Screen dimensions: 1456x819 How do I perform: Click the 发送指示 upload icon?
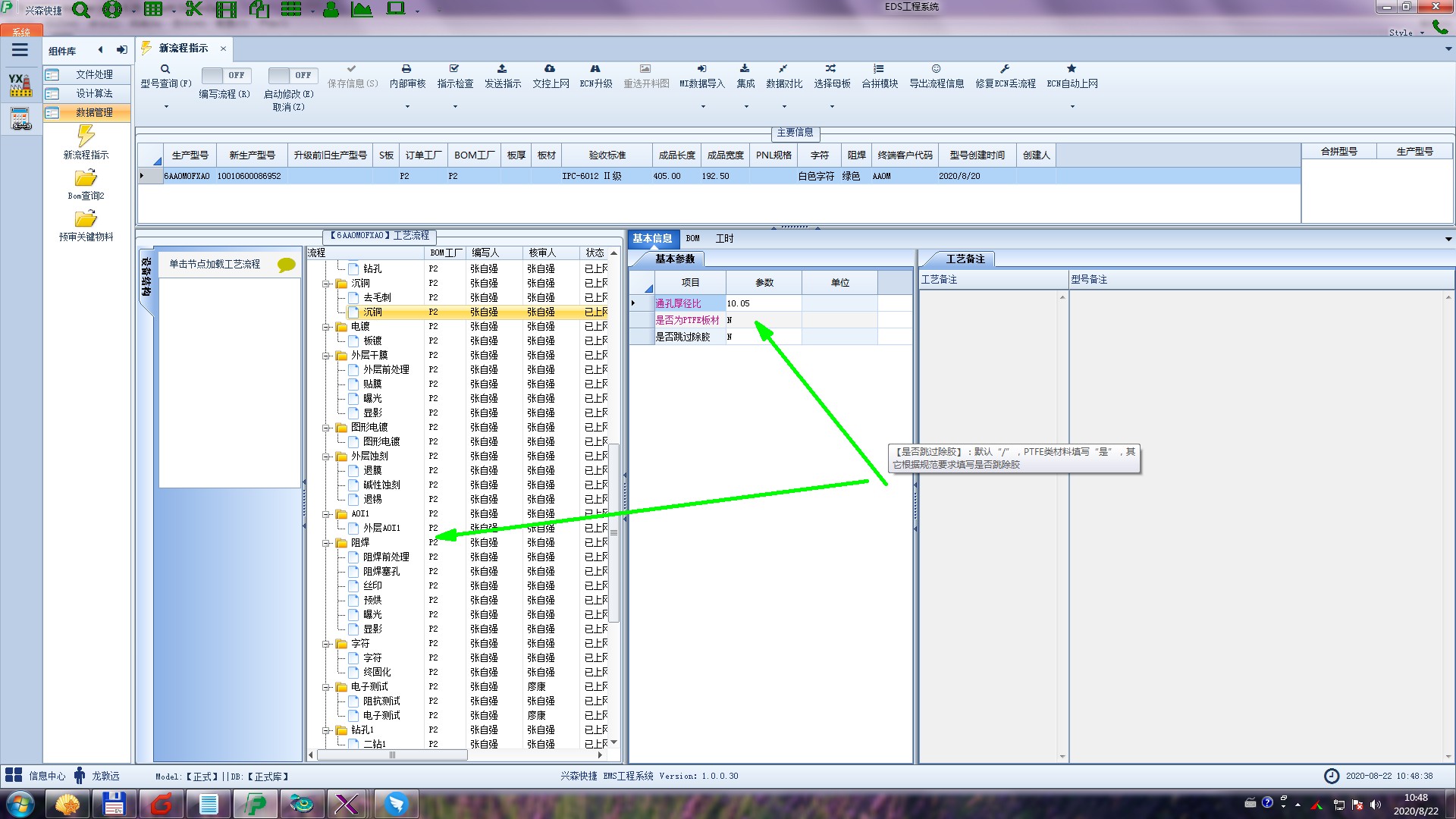coord(502,69)
